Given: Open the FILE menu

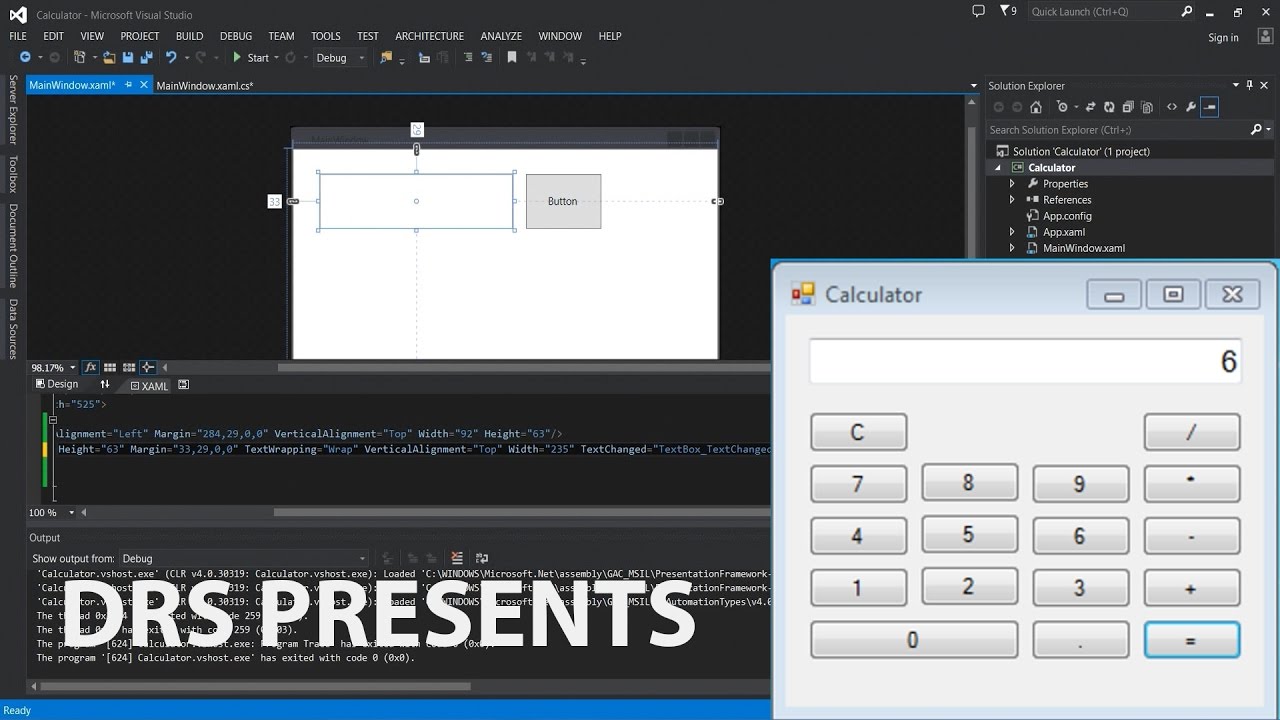Looking at the screenshot, I should pyautogui.click(x=18, y=36).
